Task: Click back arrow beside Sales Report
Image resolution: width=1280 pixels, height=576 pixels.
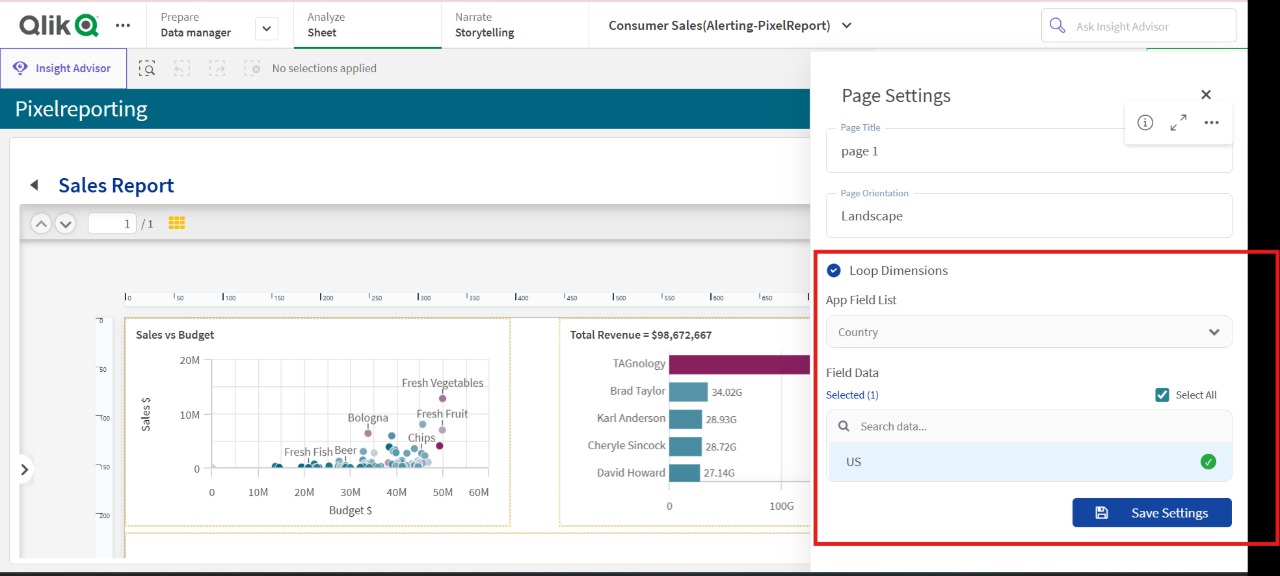Action: pyautogui.click(x=35, y=185)
